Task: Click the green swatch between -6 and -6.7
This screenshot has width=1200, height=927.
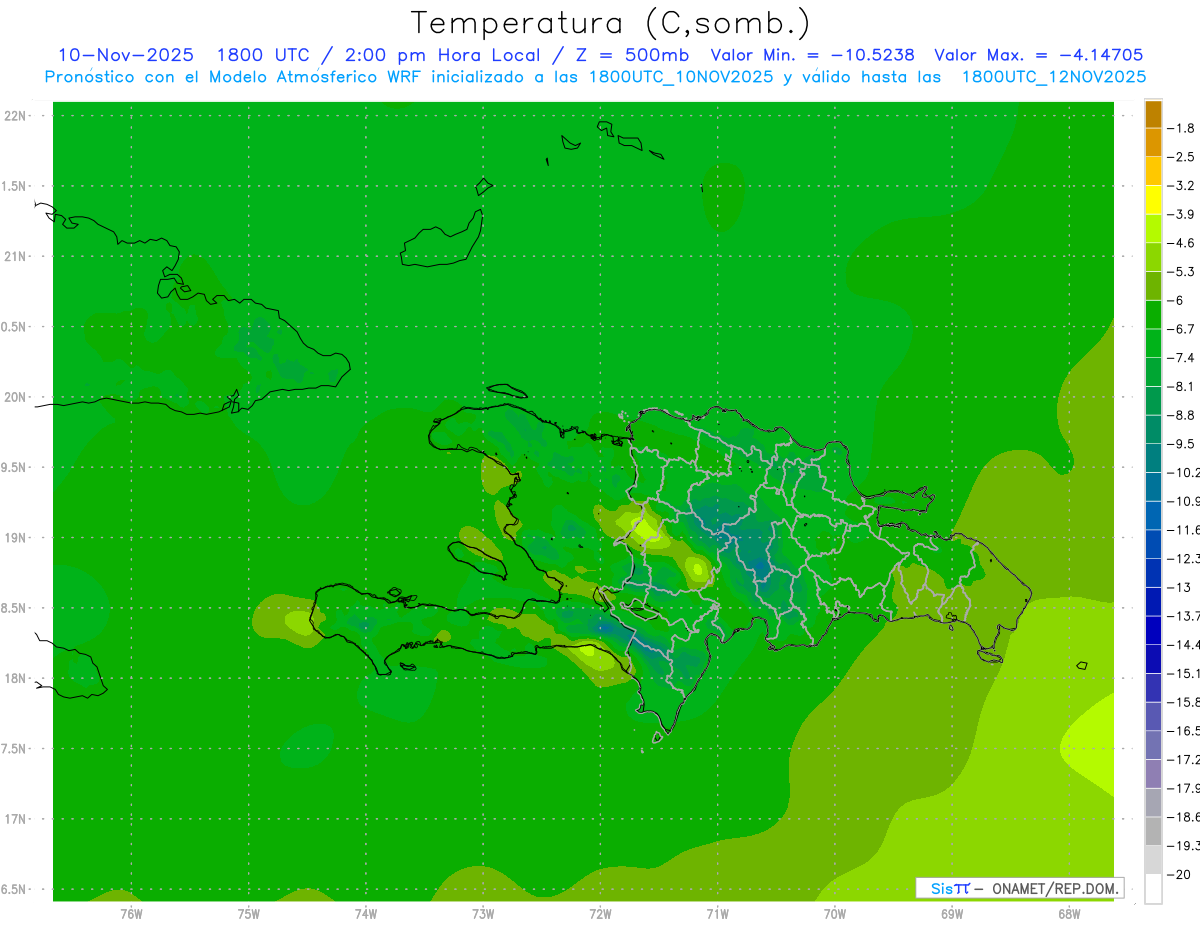Action: pyautogui.click(x=1153, y=315)
